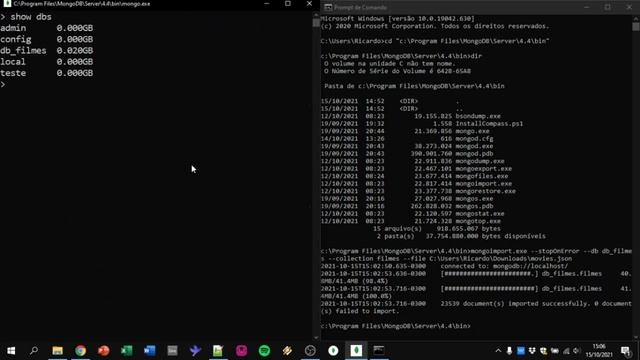640x360 pixels.
Task: Click 'Microsoft Windows [versão' header line
Action: (398, 18)
